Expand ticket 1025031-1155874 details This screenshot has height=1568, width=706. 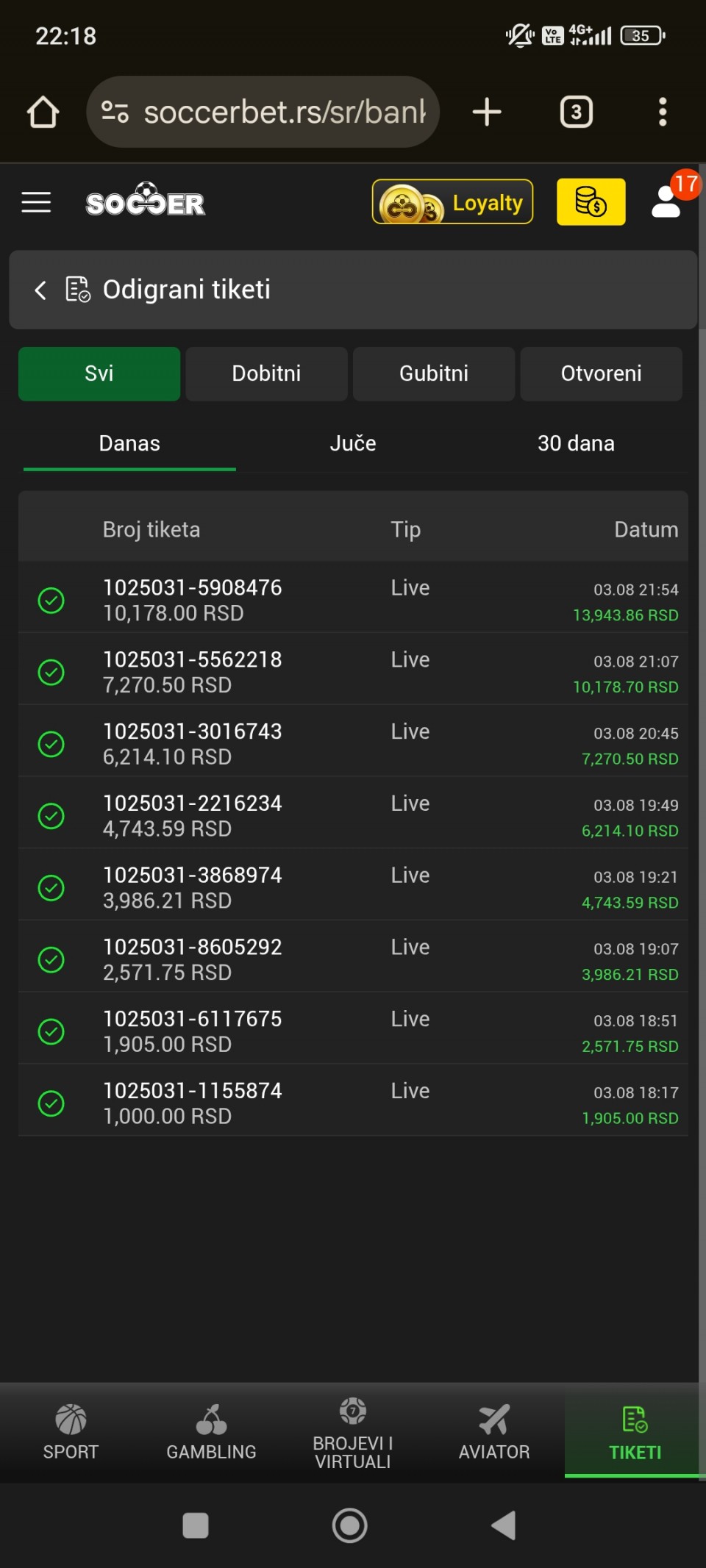[193, 1091]
